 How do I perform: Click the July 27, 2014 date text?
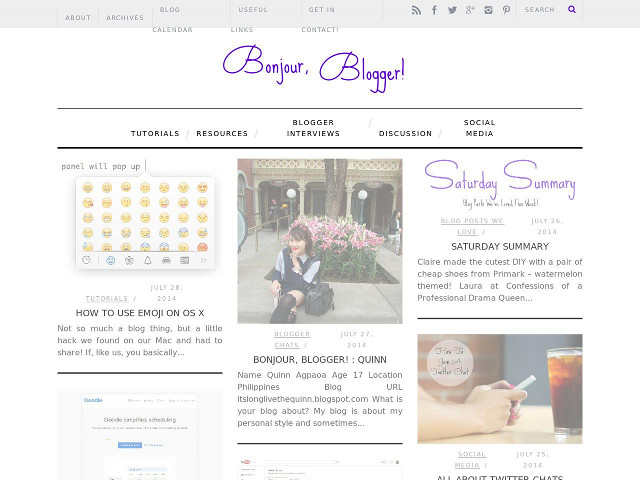[x=356, y=340]
